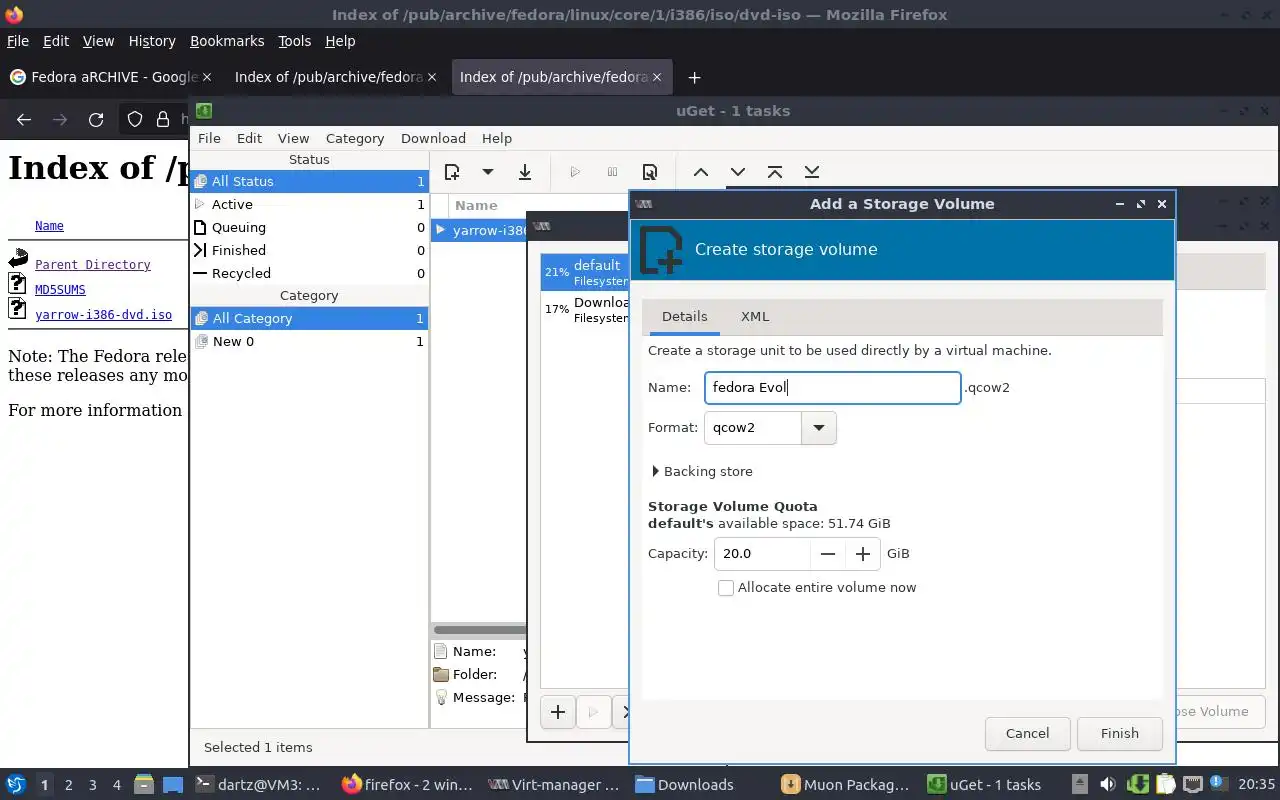Image resolution: width=1280 pixels, height=800 pixels.
Task: Click uGet move to top icon
Action: 775,172
